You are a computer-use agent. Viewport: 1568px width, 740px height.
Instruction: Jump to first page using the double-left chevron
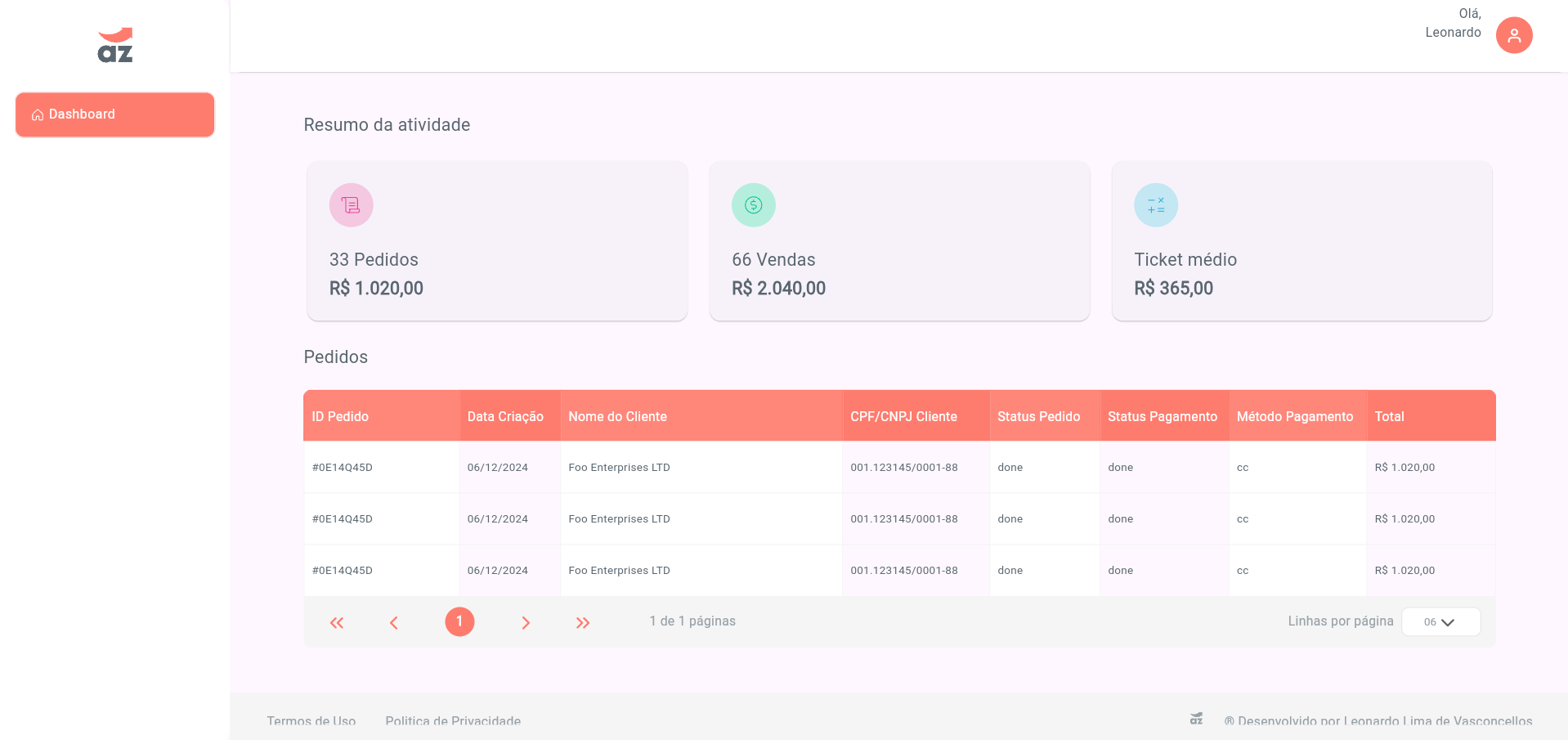[336, 621]
